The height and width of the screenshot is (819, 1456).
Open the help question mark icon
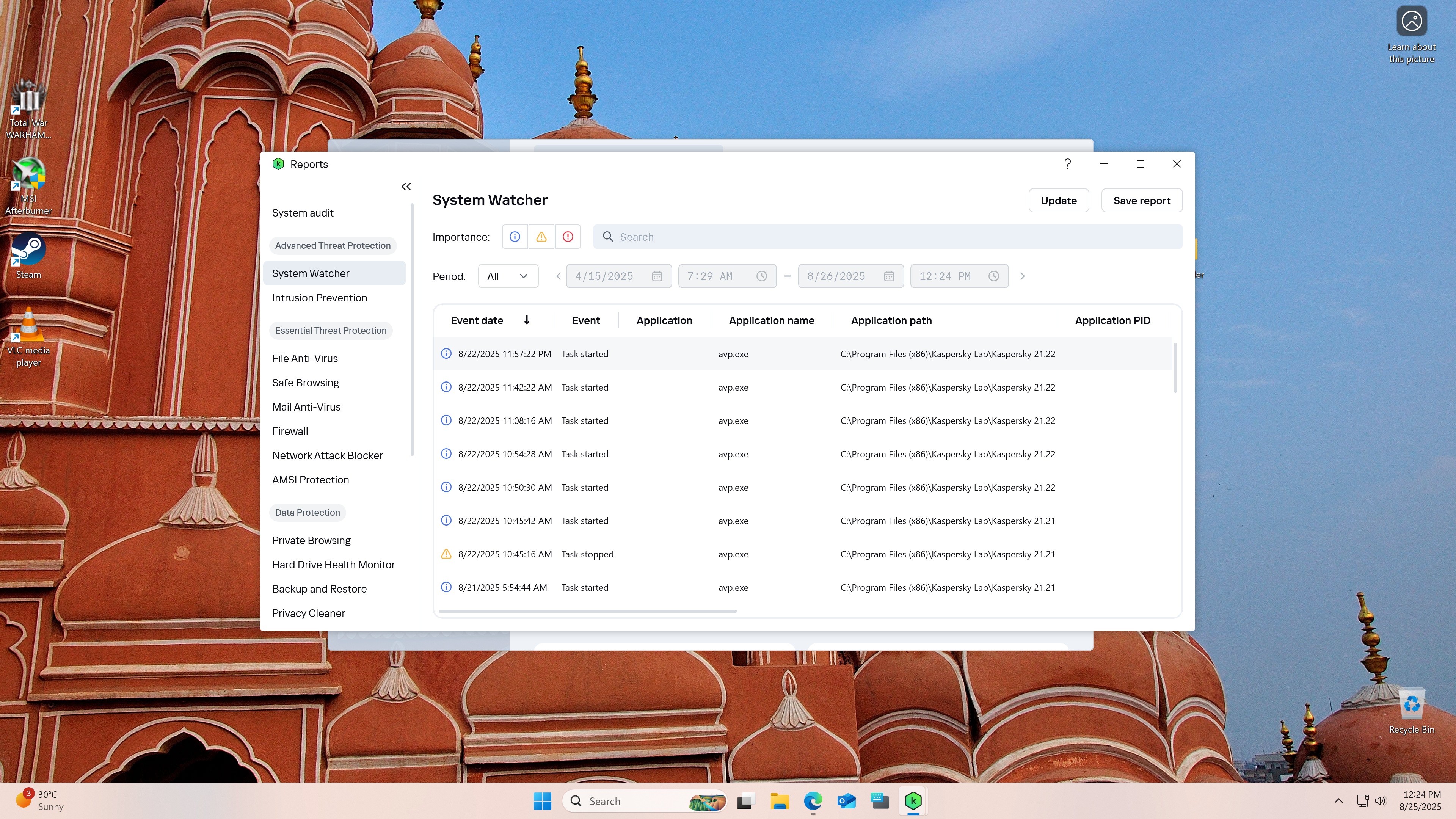click(x=1067, y=164)
